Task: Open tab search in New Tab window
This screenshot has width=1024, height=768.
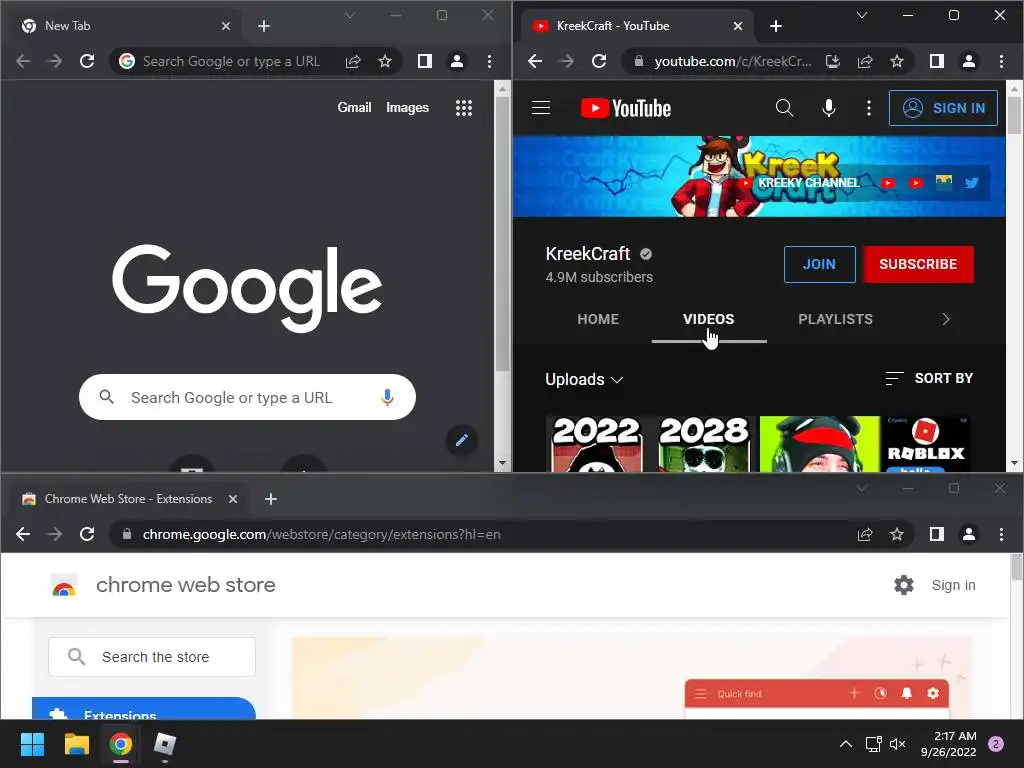Action: (349, 15)
